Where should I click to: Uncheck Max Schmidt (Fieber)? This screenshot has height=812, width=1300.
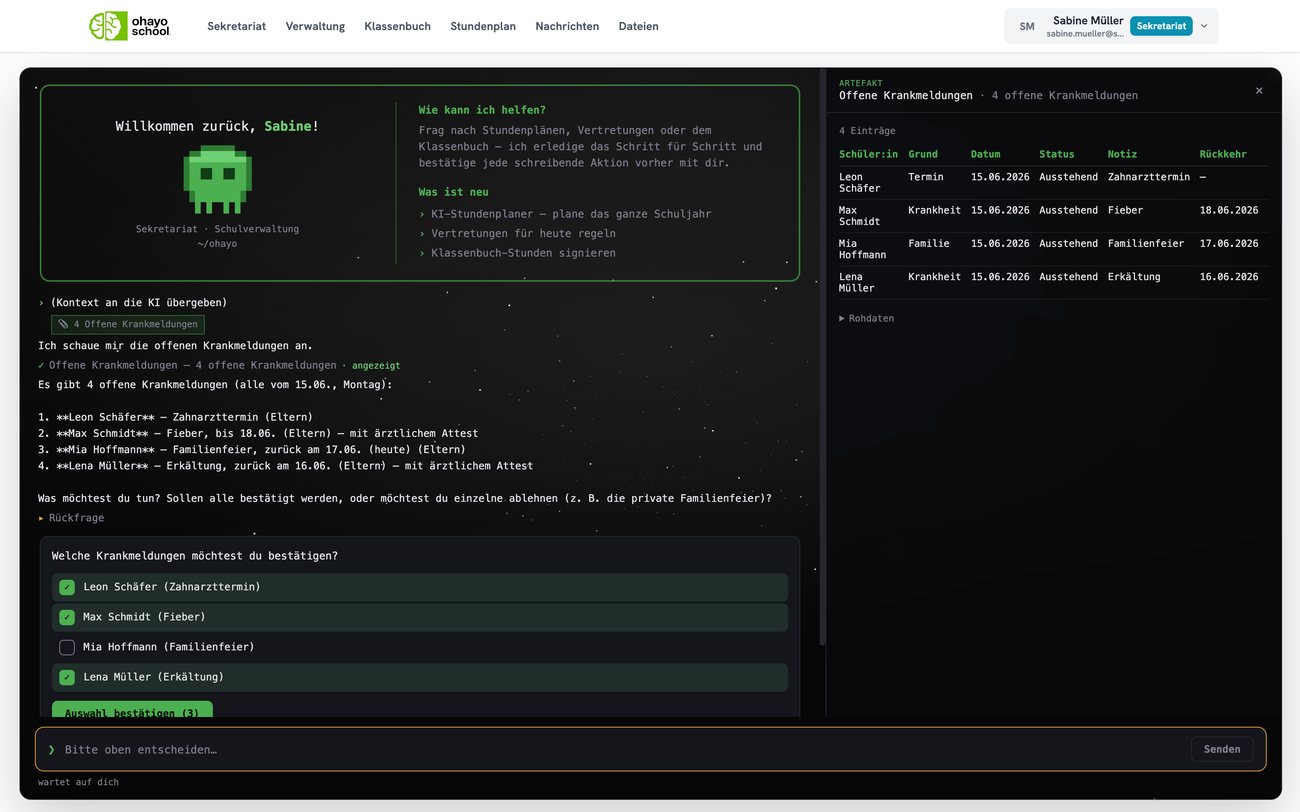(x=67, y=617)
